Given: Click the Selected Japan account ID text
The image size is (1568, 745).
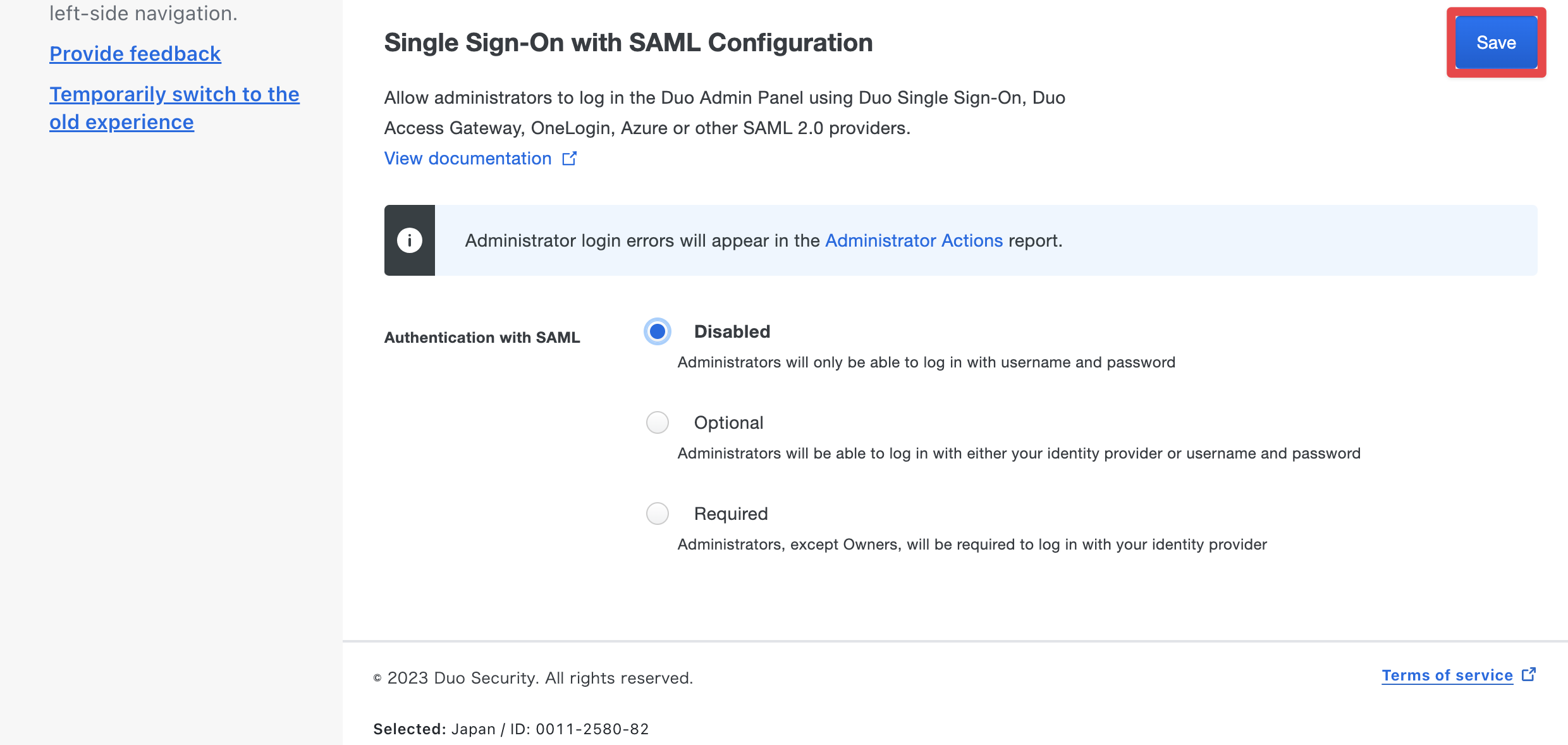Looking at the screenshot, I should click(511, 729).
